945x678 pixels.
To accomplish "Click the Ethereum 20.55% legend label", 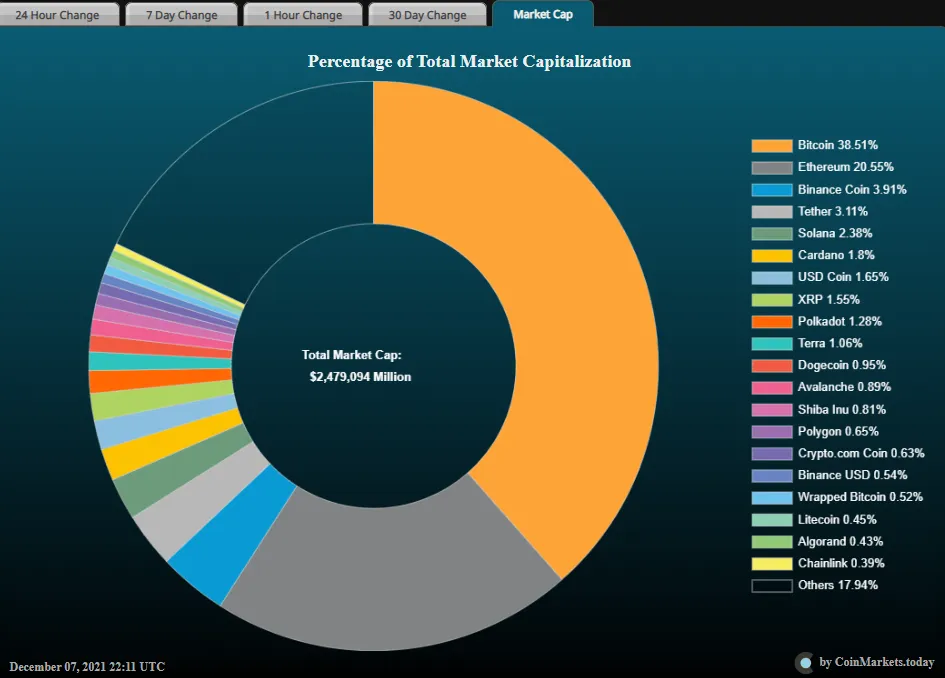I will coord(846,167).
